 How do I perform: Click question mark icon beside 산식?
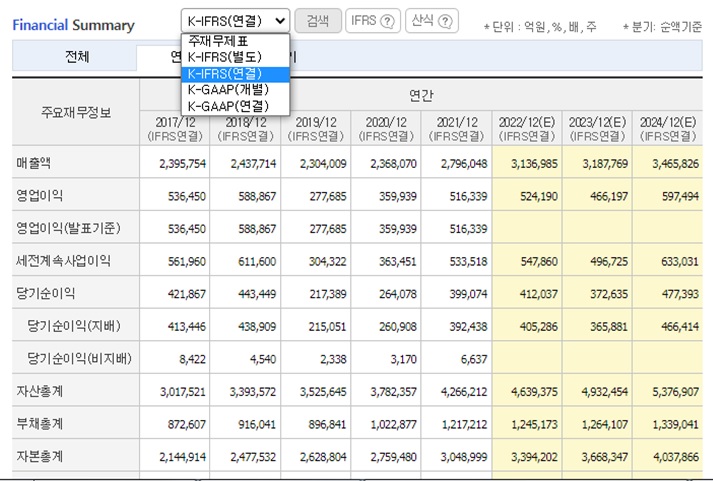pos(445,21)
